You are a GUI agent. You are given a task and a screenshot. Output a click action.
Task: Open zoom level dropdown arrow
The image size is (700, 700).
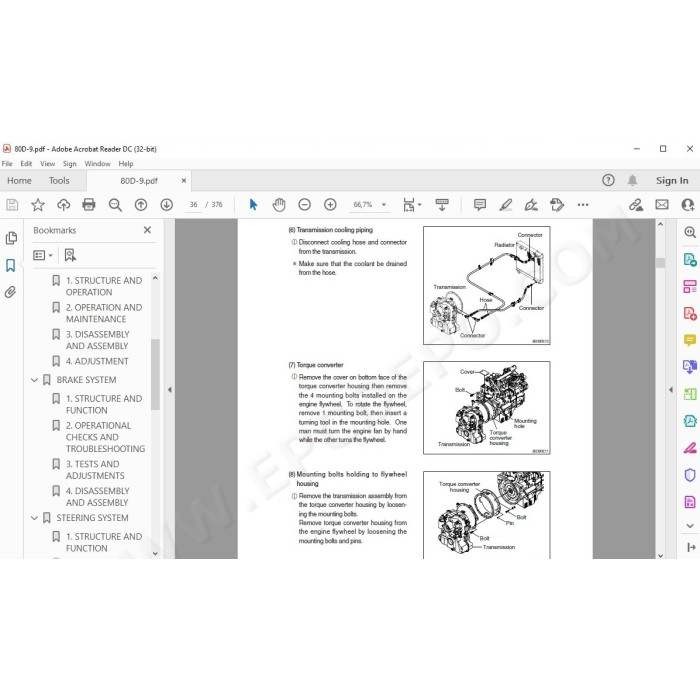[x=384, y=205]
